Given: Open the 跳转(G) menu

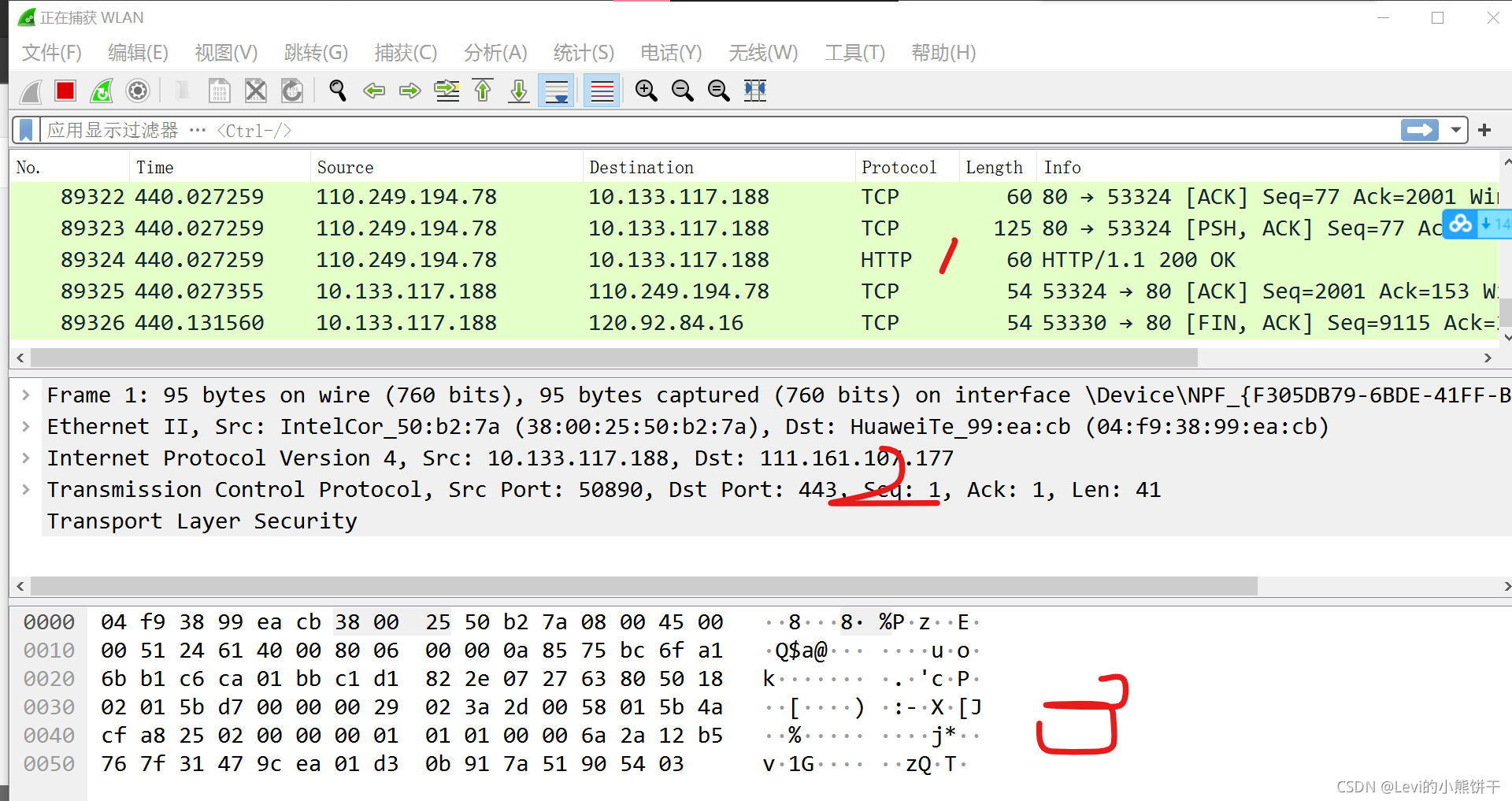Looking at the screenshot, I should pos(316,53).
